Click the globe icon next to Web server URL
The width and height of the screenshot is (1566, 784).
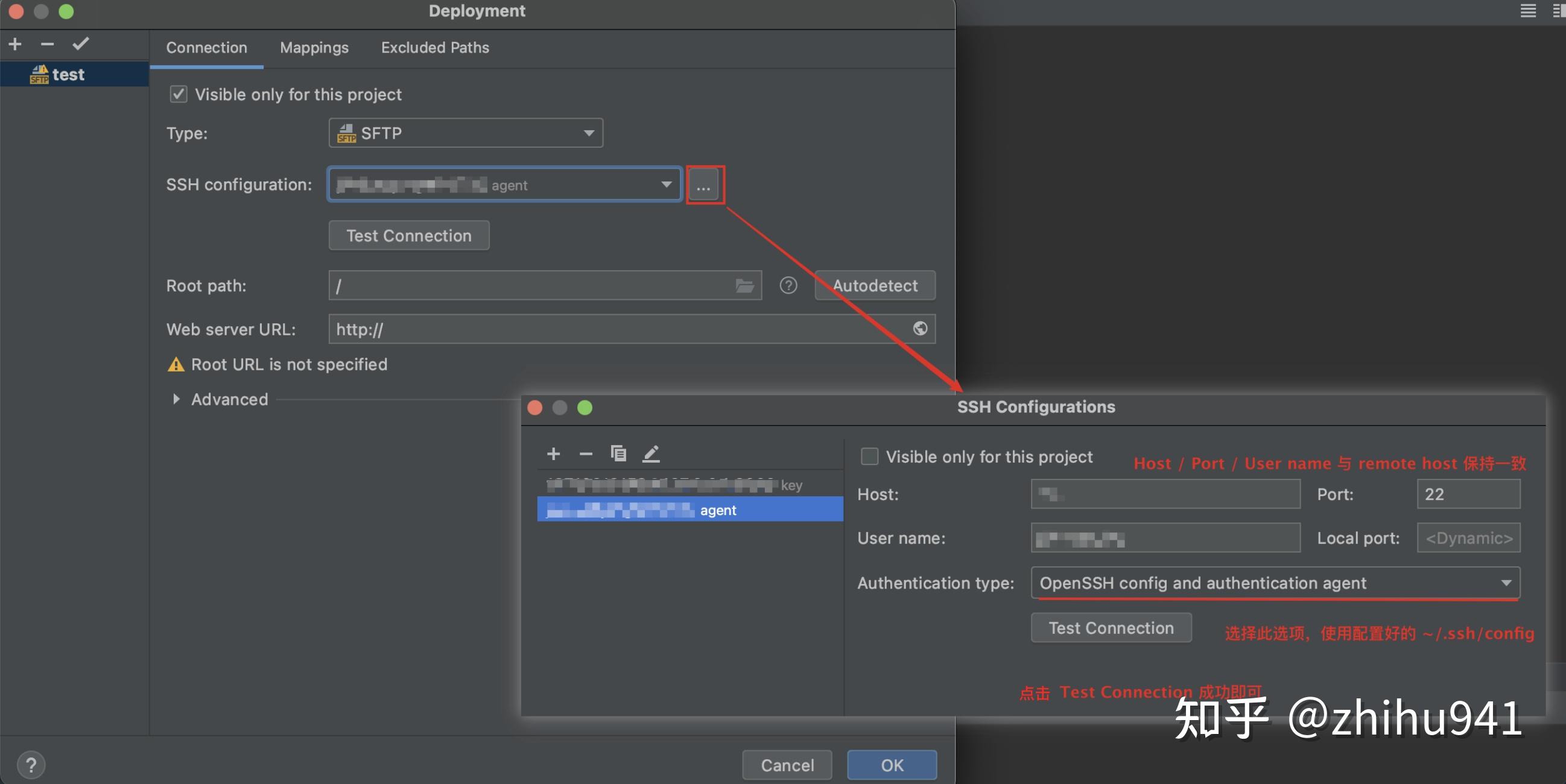[x=919, y=329]
